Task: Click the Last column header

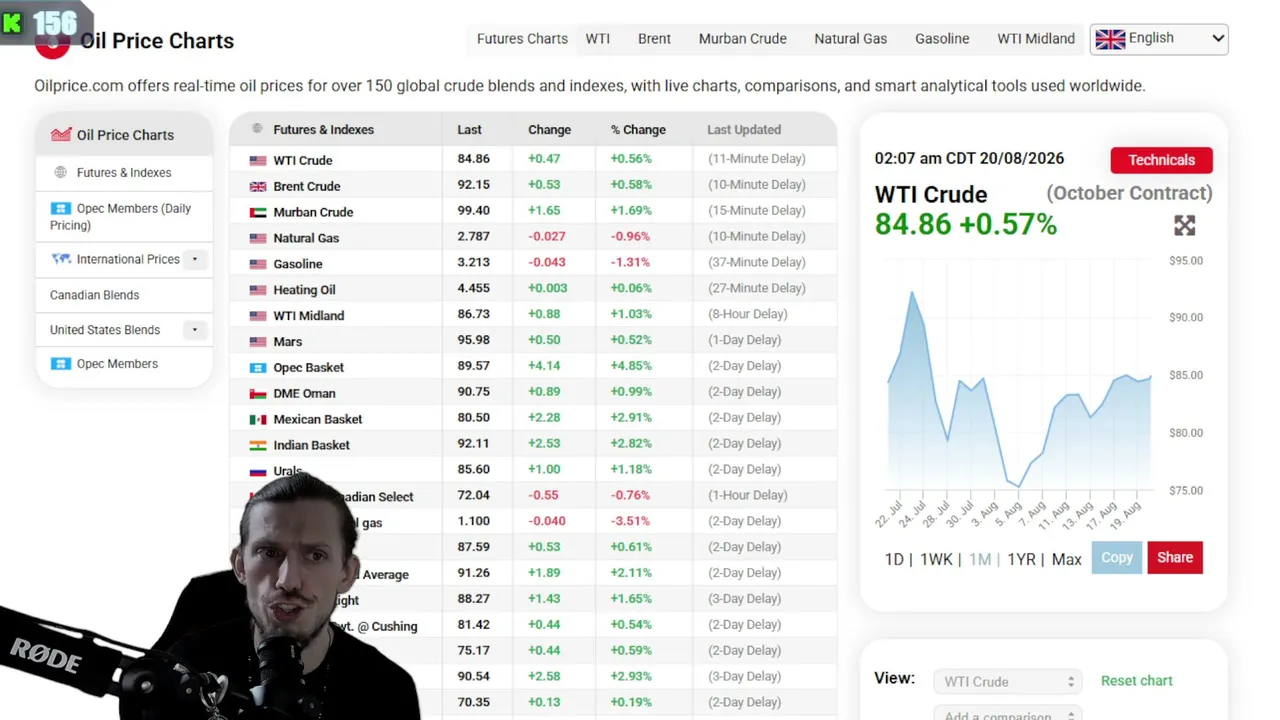Action: pyautogui.click(x=469, y=130)
